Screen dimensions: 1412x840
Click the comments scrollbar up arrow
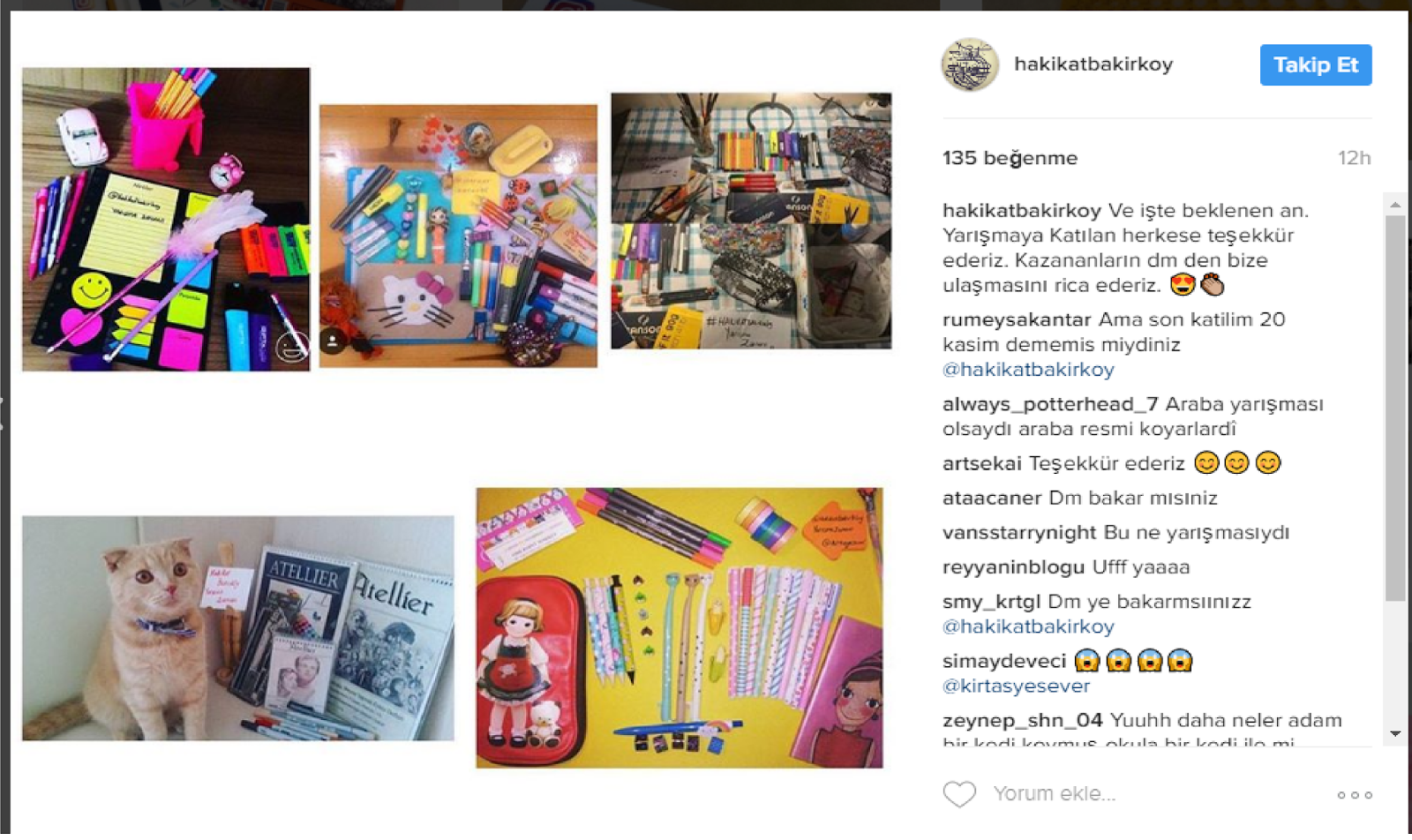pos(1395,205)
